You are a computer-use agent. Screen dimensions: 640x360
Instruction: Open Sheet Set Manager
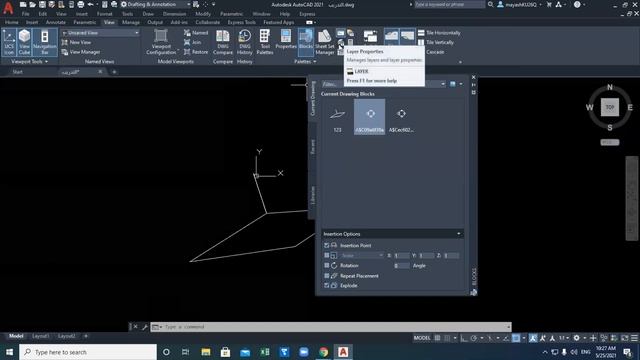click(324, 42)
